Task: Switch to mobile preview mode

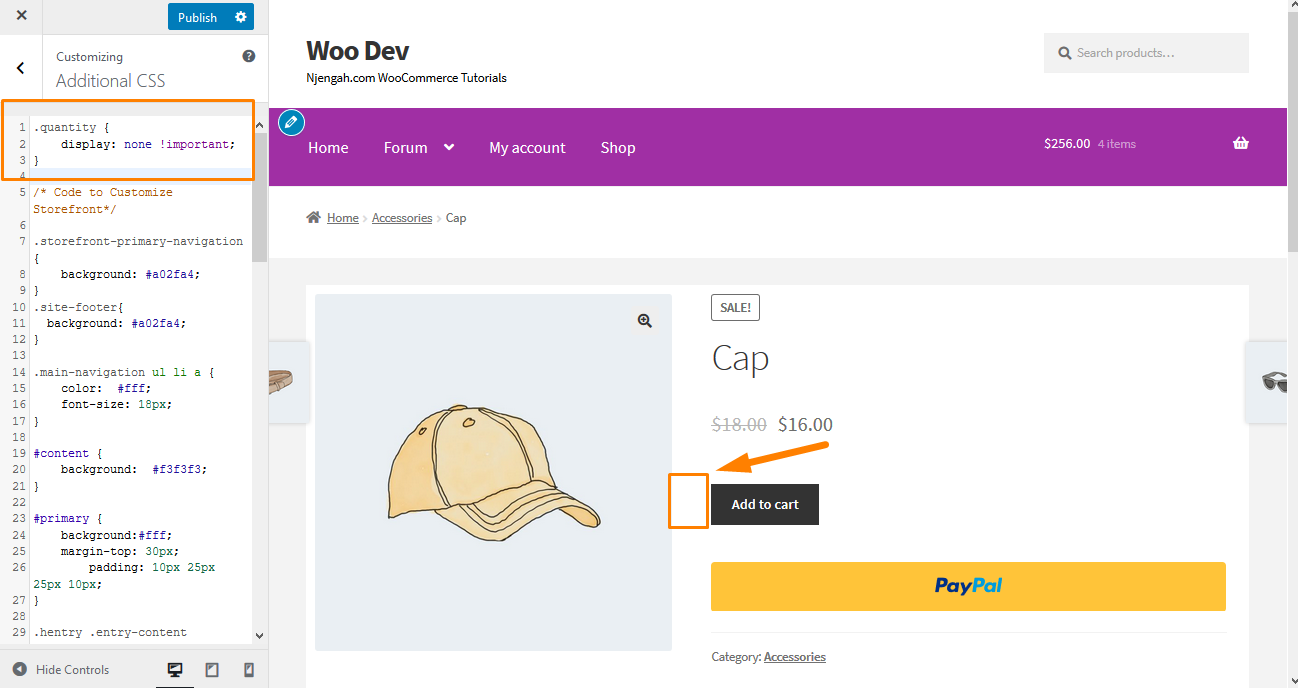Action: (249, 670)
